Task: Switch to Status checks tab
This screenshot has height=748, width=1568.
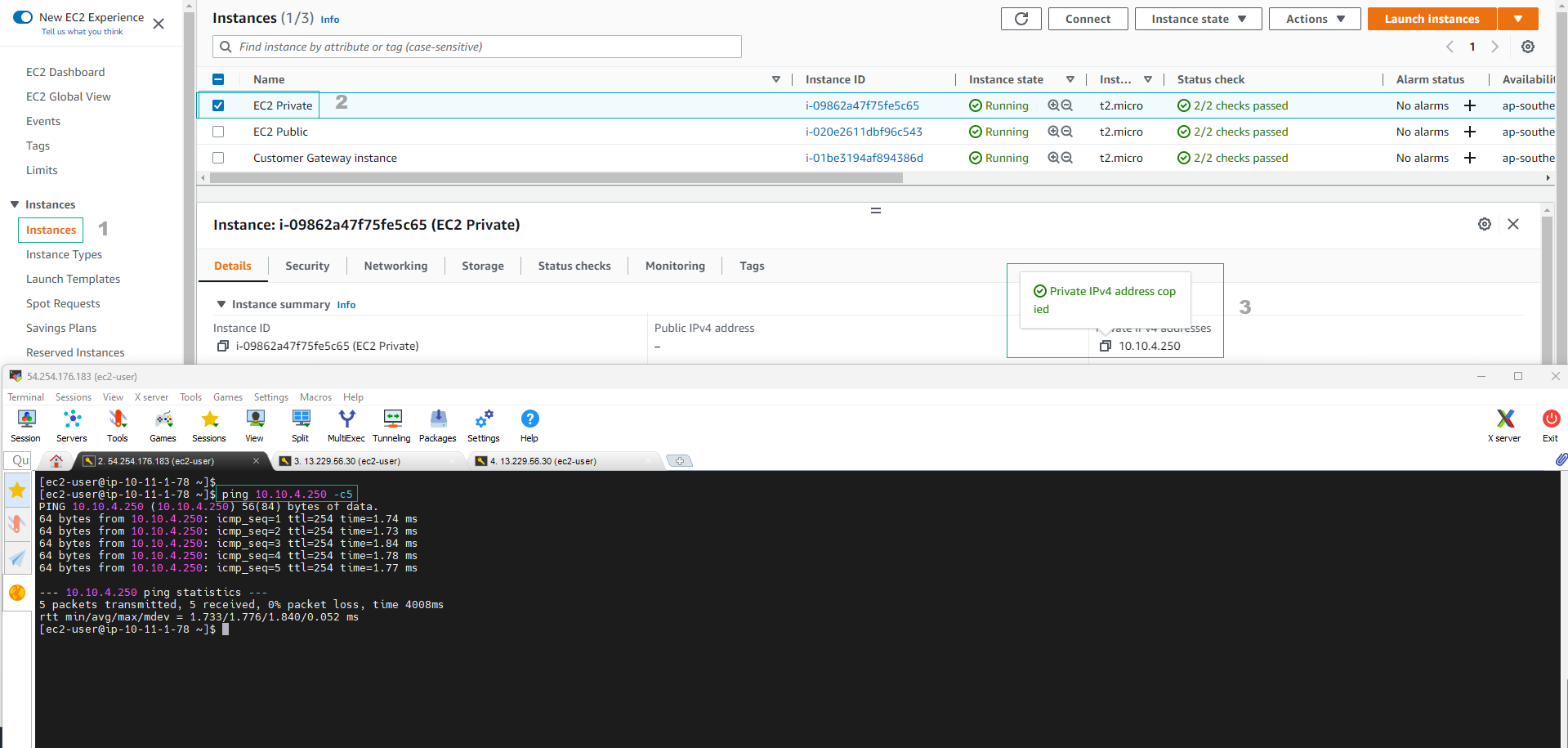Action: point(574,266)
